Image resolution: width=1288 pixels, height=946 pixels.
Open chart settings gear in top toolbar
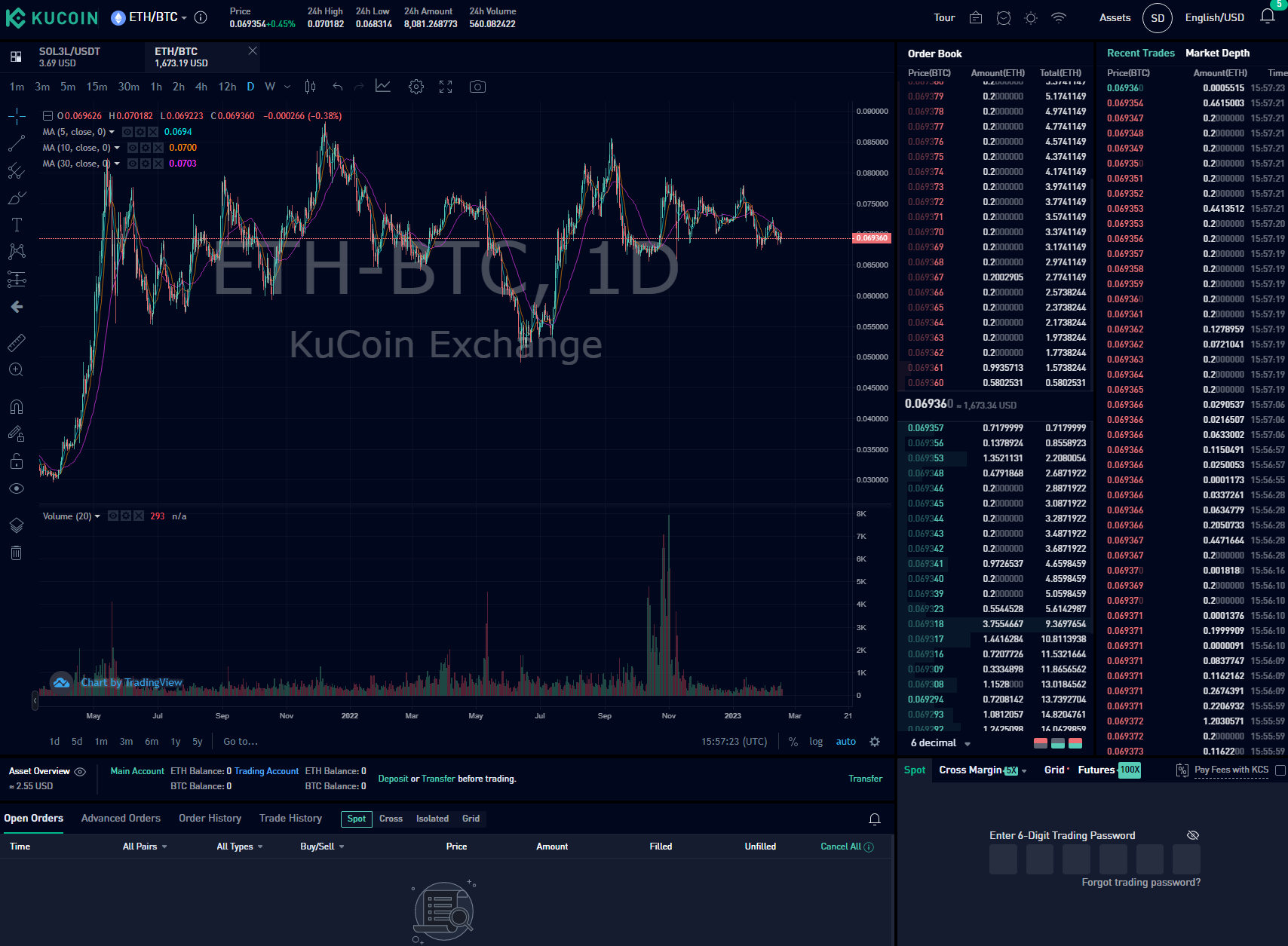416,87
